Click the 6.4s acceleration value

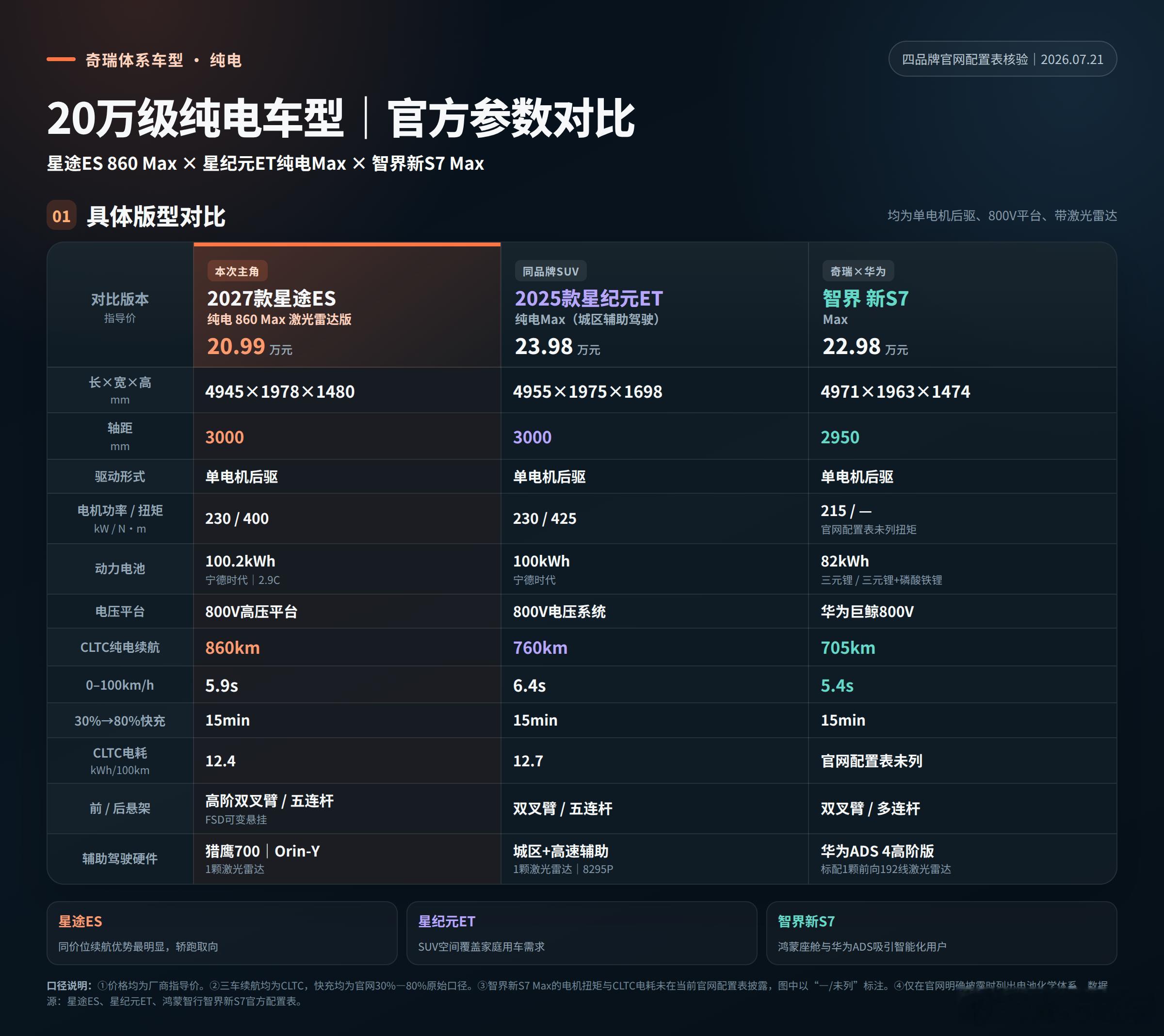[x=529, y=685]
